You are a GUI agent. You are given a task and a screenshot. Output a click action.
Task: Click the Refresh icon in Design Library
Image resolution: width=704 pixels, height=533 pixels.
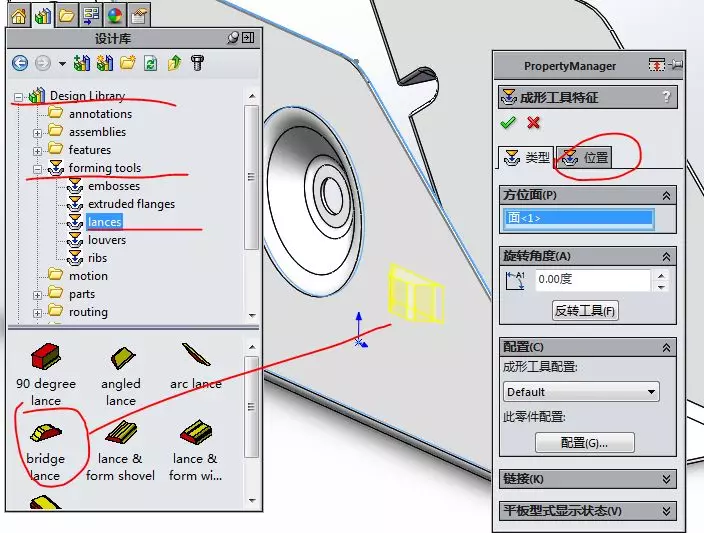(150, 63)
